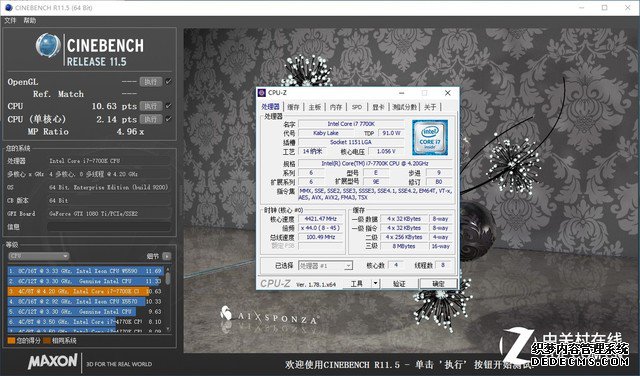Toggle the CPU single core checkbox

(168, 119)
